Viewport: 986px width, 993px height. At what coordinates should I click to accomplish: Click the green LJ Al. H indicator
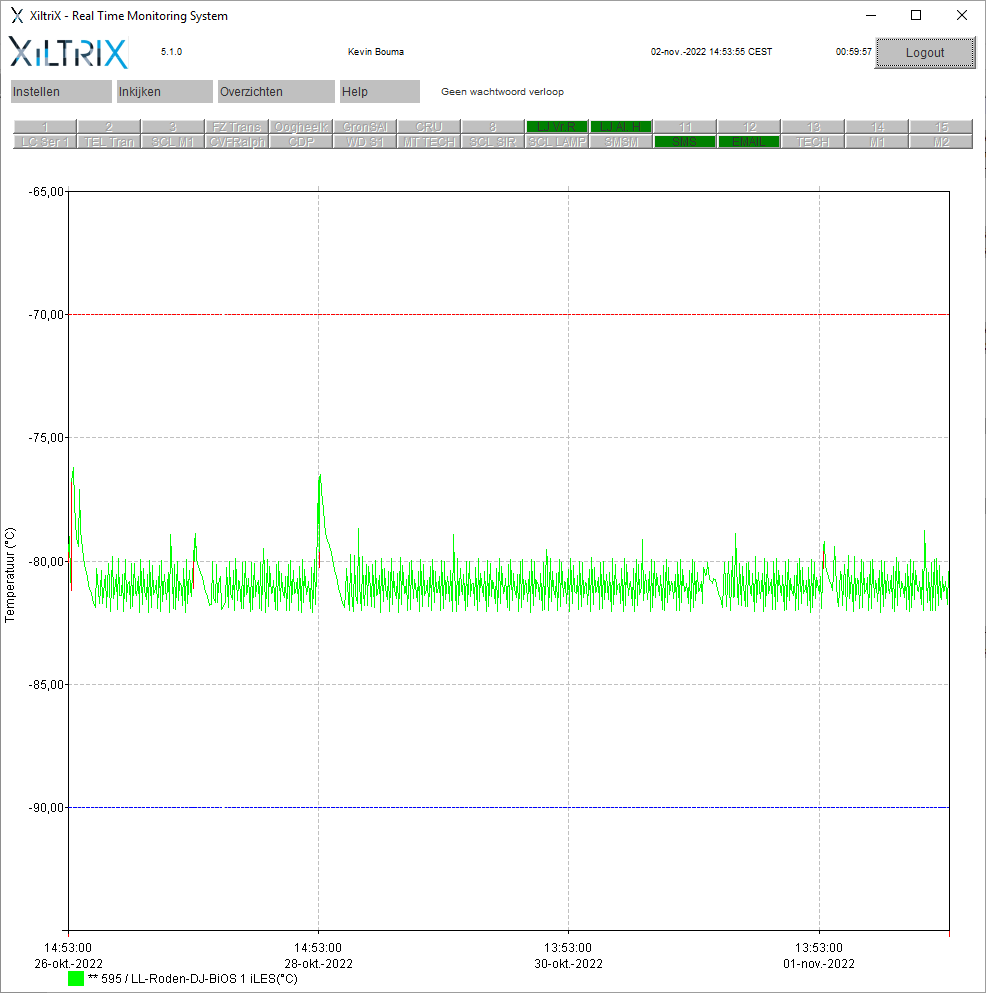coord(621,127)
